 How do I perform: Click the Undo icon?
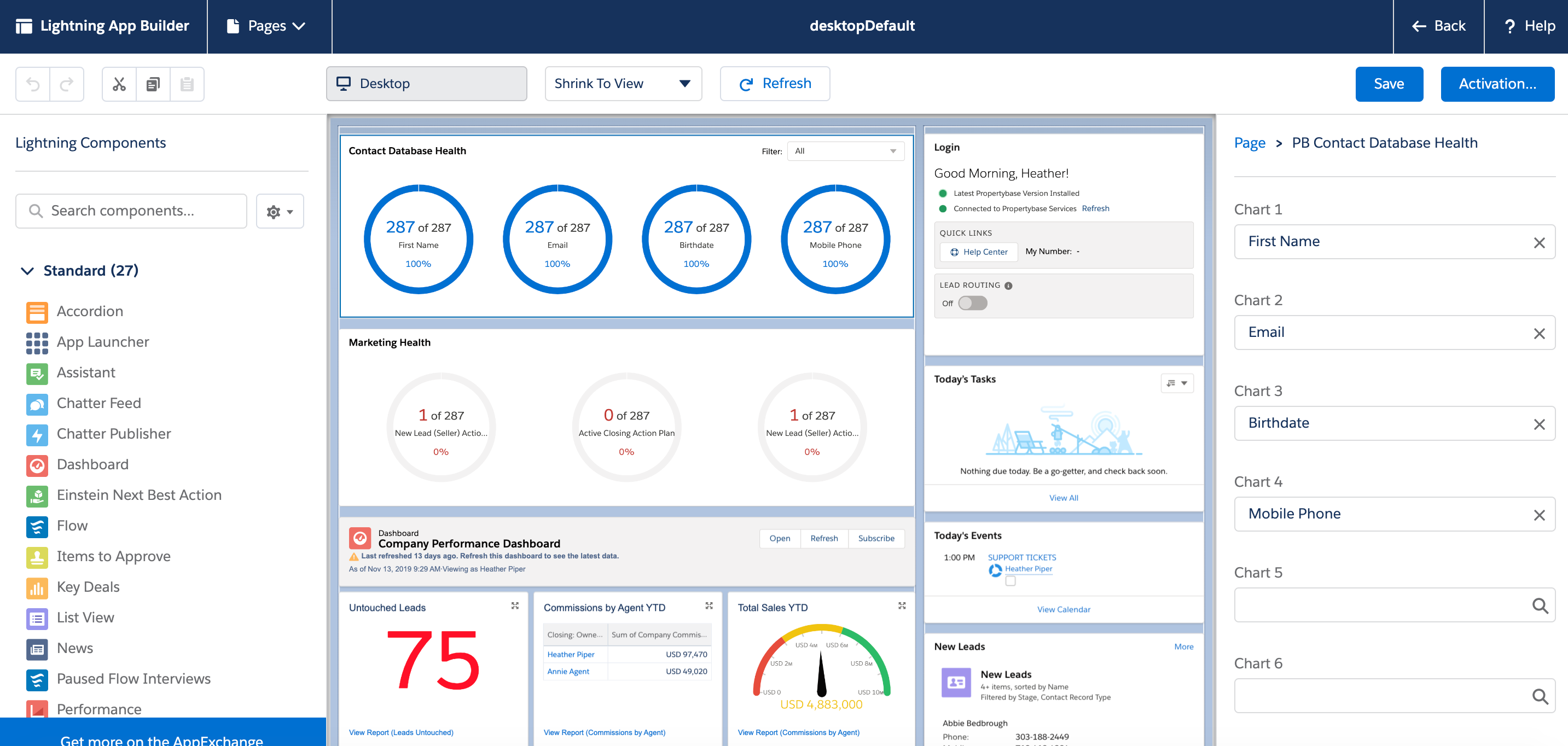(x=32, y=83)
